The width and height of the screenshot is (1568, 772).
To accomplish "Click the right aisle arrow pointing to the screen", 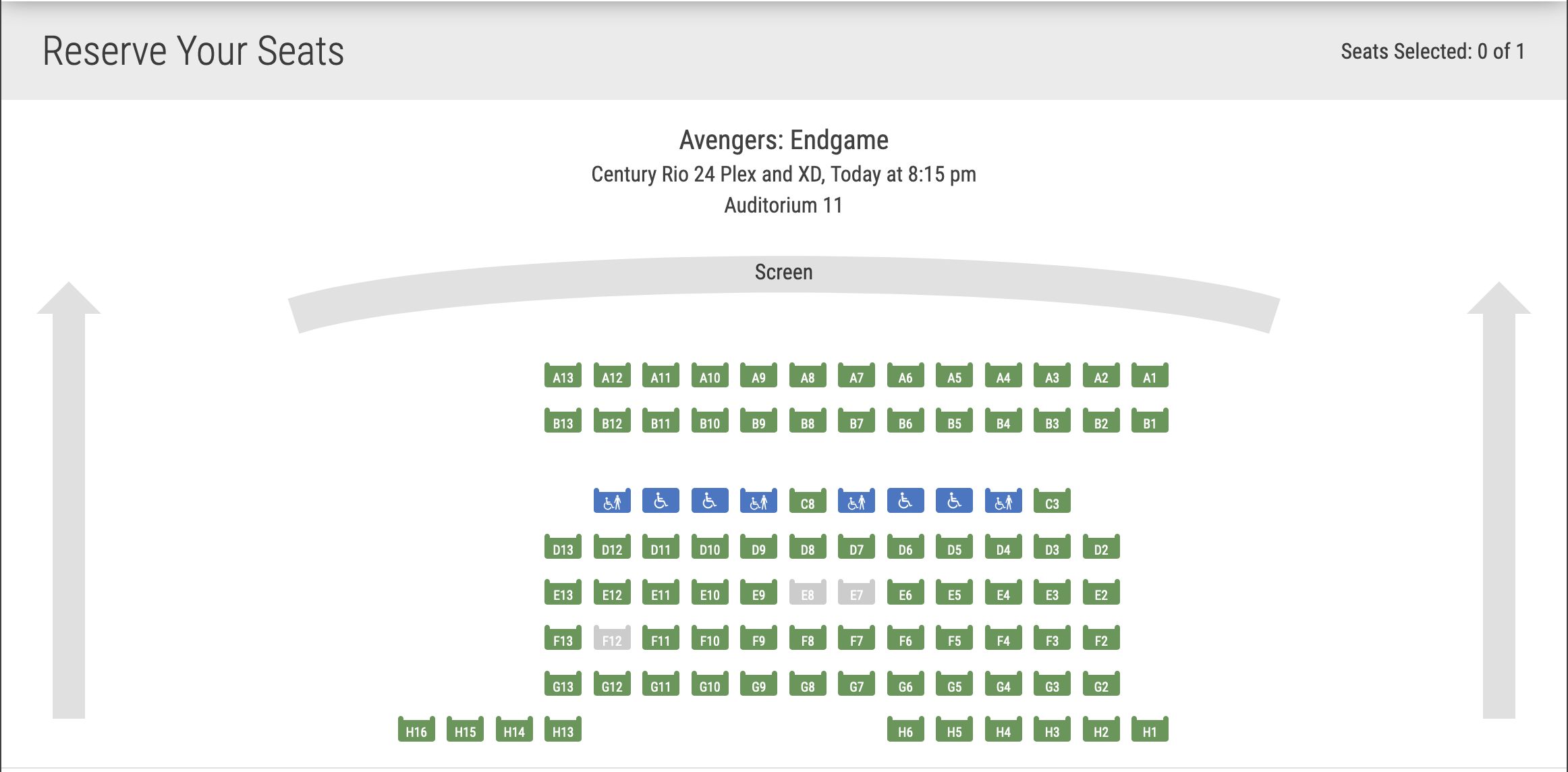I will click(x=1499, y=500).
